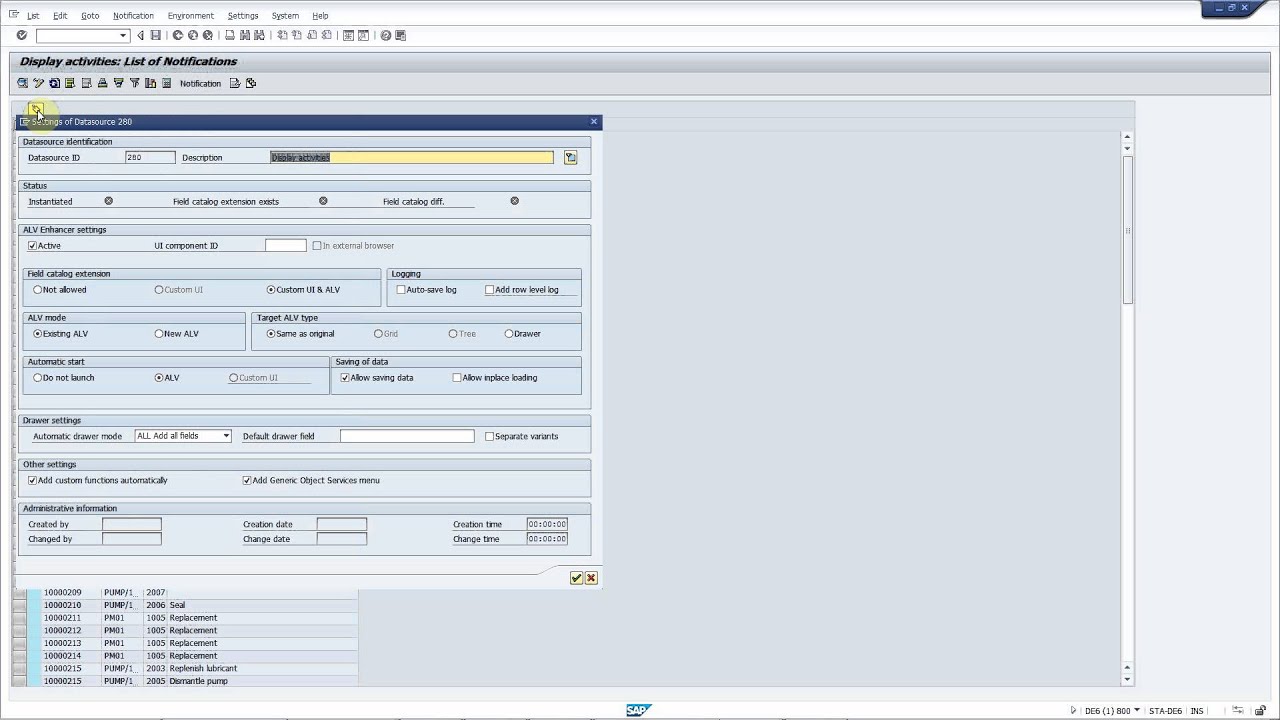The image size is (1280, 720).
Task: Go to First Page icon
Action: [283, 35]
